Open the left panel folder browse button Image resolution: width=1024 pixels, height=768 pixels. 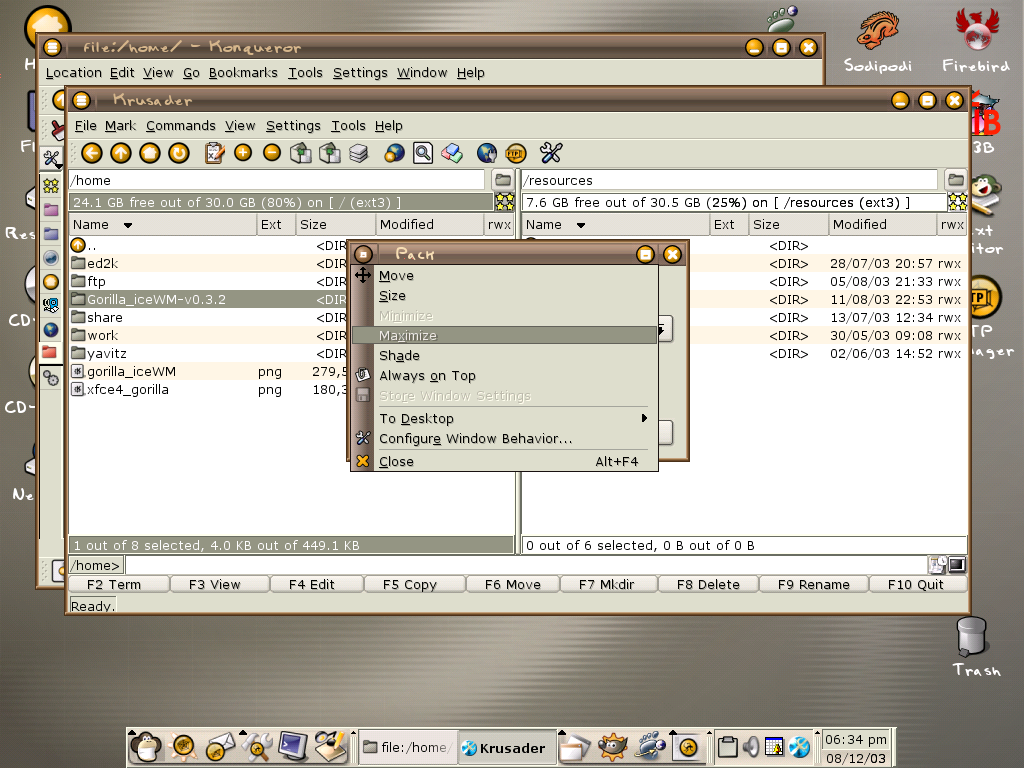(x=503, y=180)
